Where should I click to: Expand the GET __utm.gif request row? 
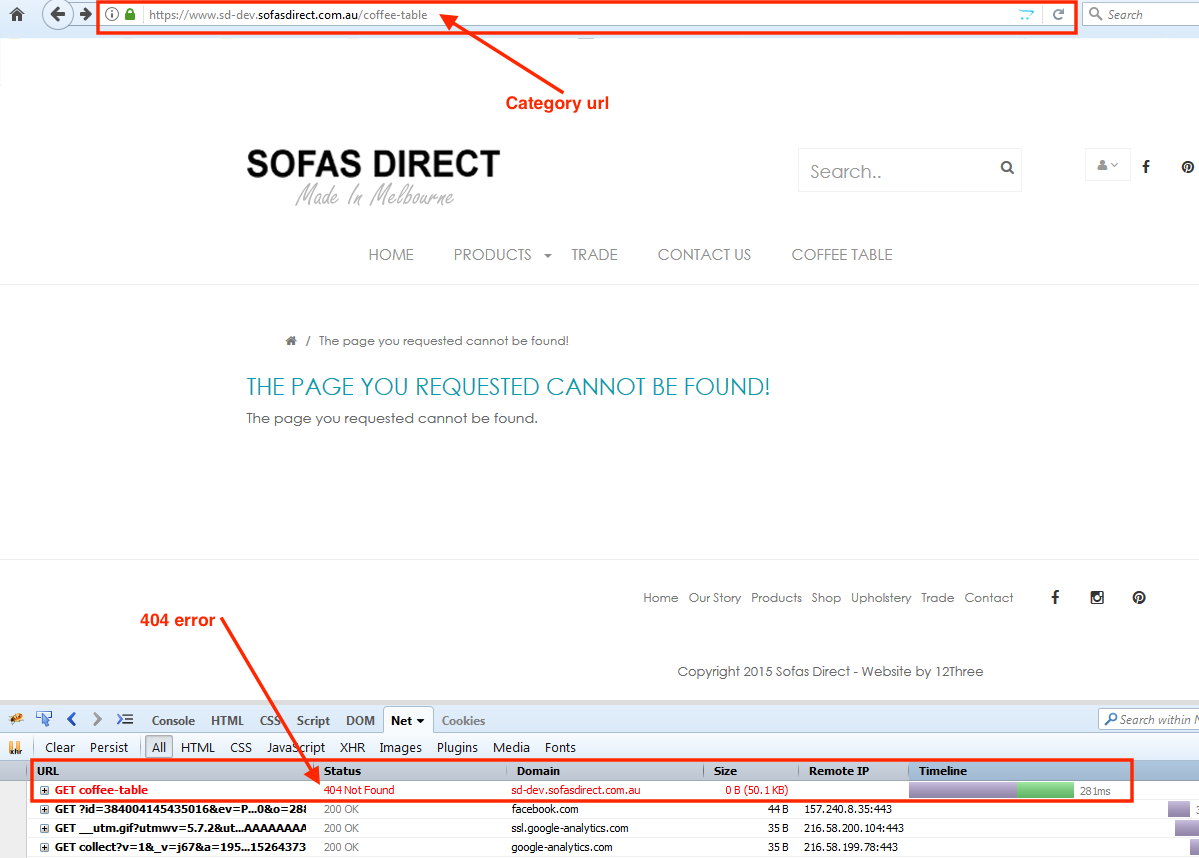click(x=44, y=829)
